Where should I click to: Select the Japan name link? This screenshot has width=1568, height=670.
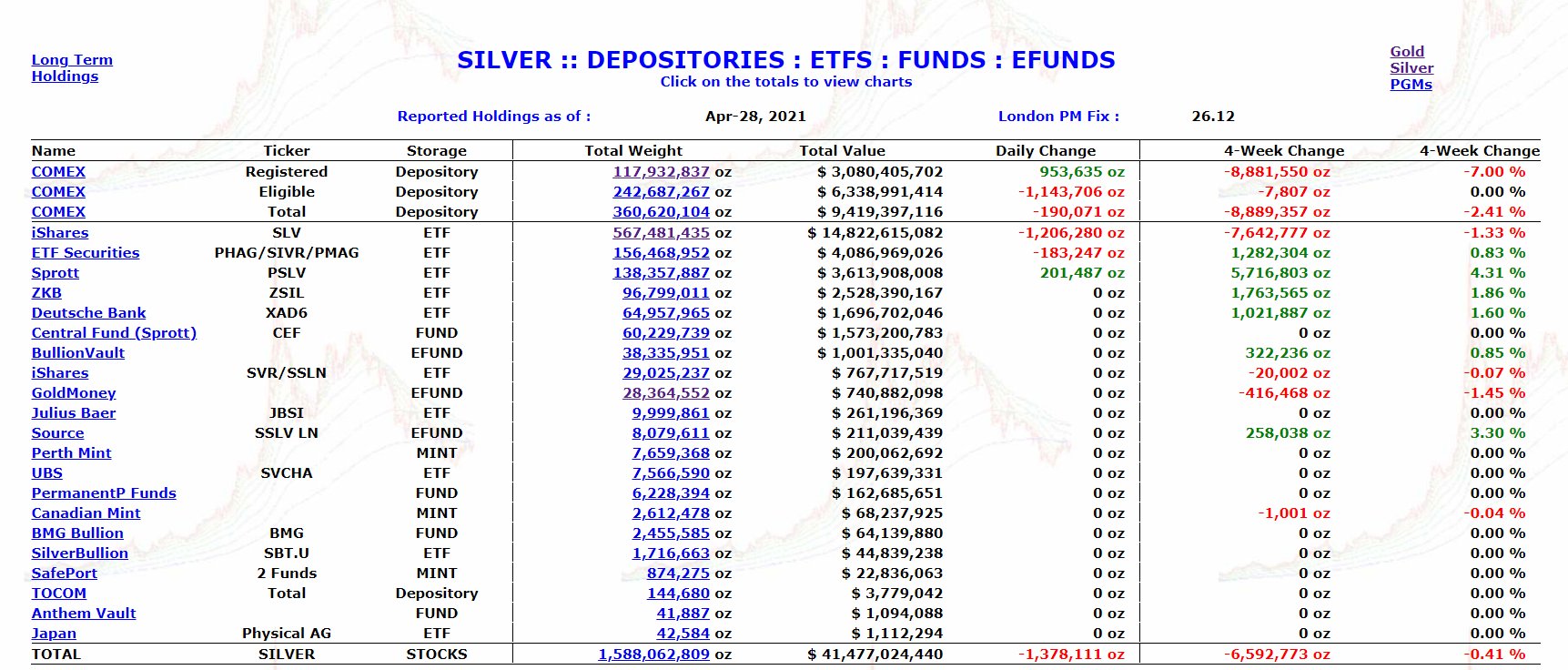[54, 634]
